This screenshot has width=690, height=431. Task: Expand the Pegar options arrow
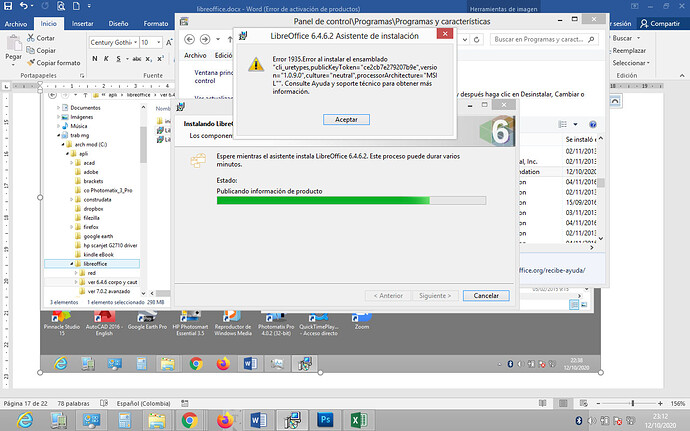(13, 64)
